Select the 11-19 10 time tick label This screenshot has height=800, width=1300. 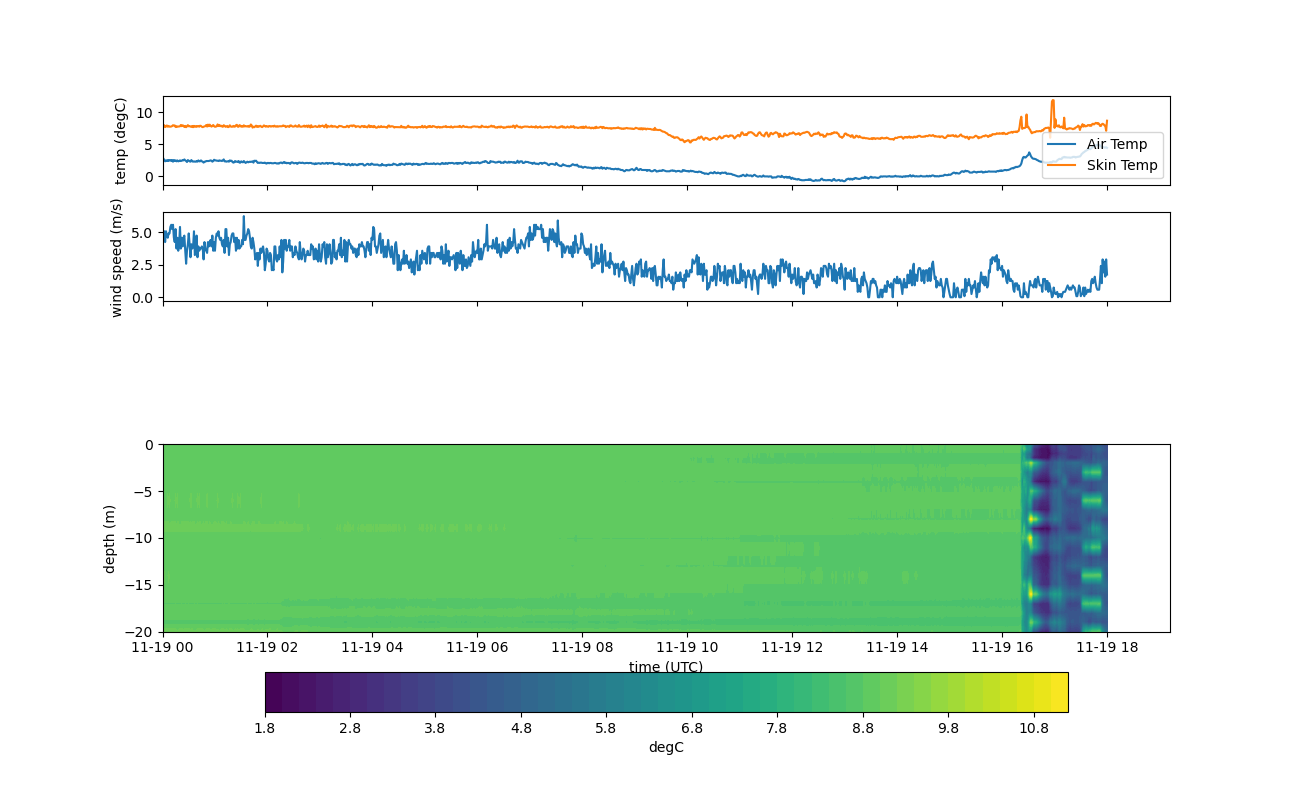tap(687, 647)
